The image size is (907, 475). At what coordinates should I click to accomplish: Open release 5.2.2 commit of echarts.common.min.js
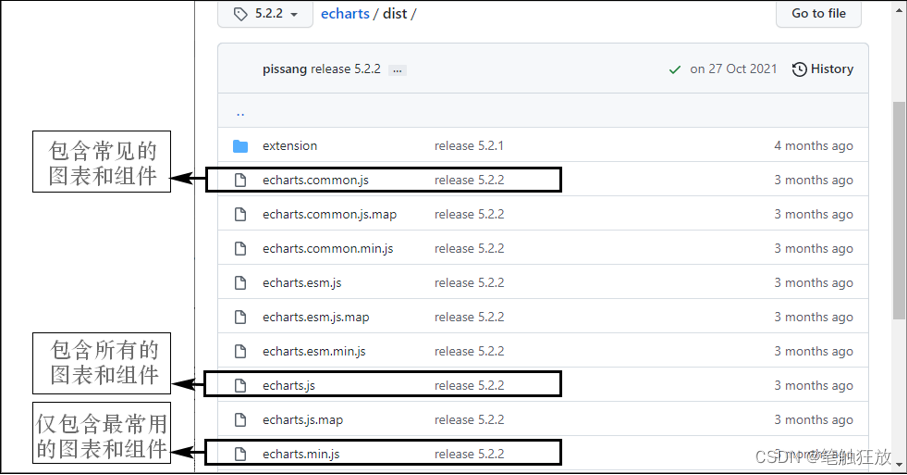469,248
